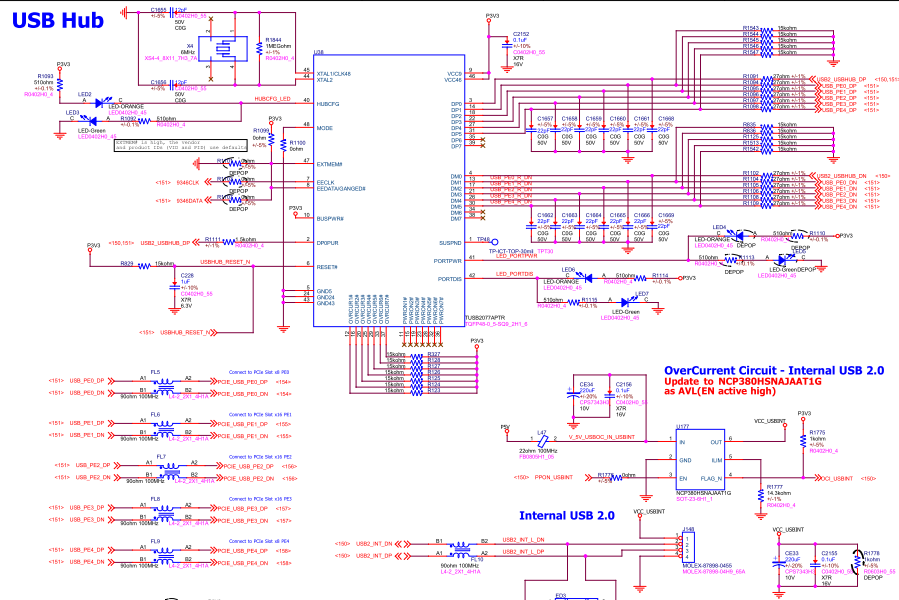Select the TP48 test point
Image resolution: width=899 pixels, height=600 pixels.
[x=494, y=241]
